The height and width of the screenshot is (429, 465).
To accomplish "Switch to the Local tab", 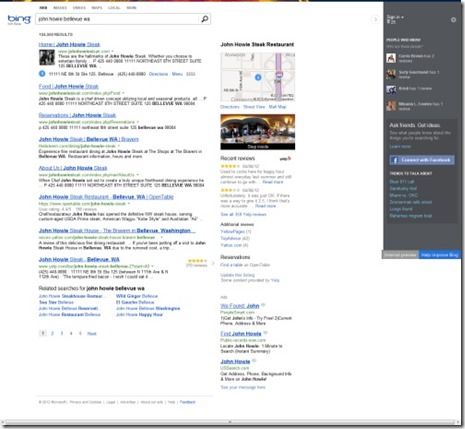I will [x=114, y=8].
